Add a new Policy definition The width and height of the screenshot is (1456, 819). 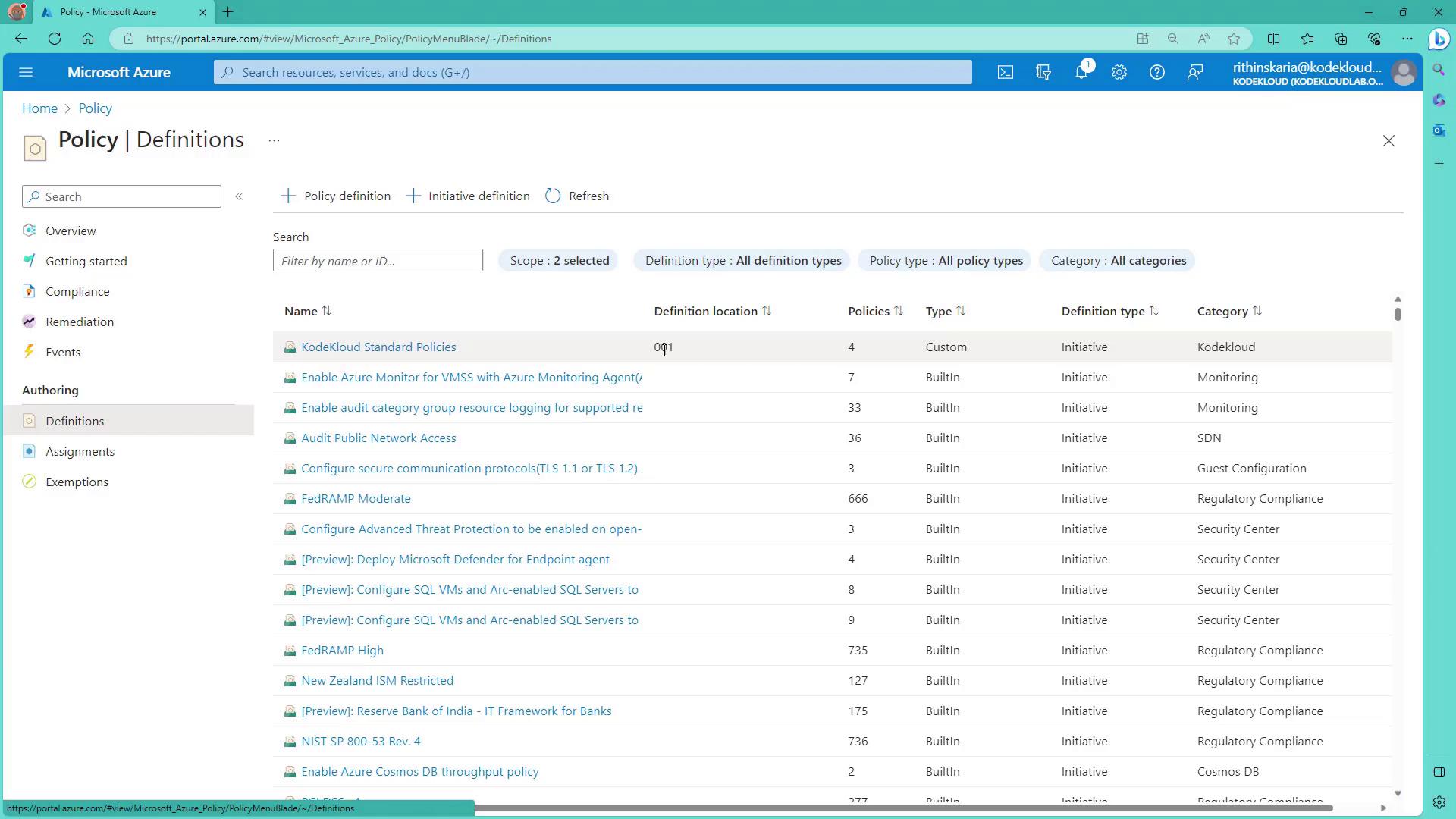click(x=336, y=196)
